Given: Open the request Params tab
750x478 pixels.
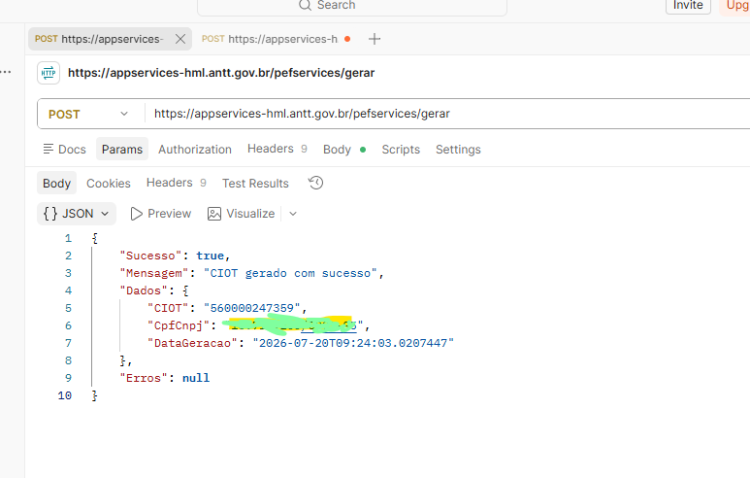Looking at the screenshot, I should [122, 149].
